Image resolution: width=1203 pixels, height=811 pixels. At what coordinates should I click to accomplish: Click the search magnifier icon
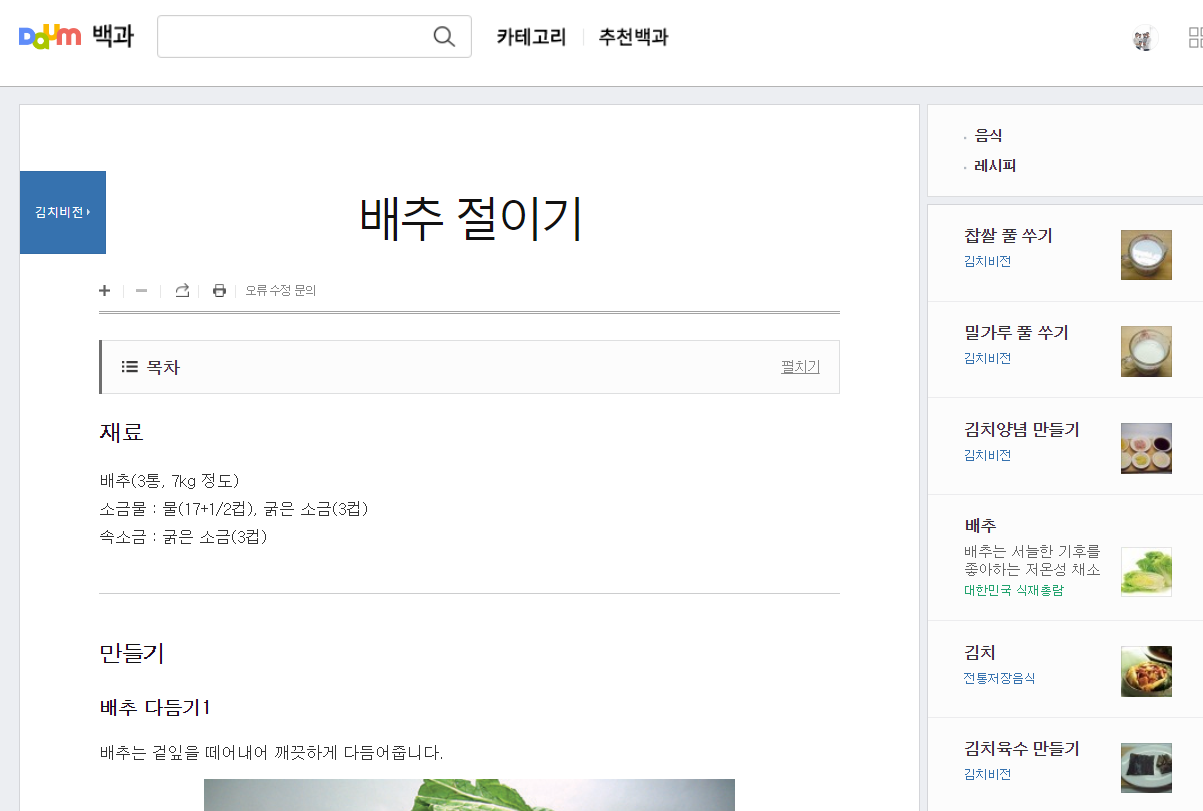pos(443,36)
